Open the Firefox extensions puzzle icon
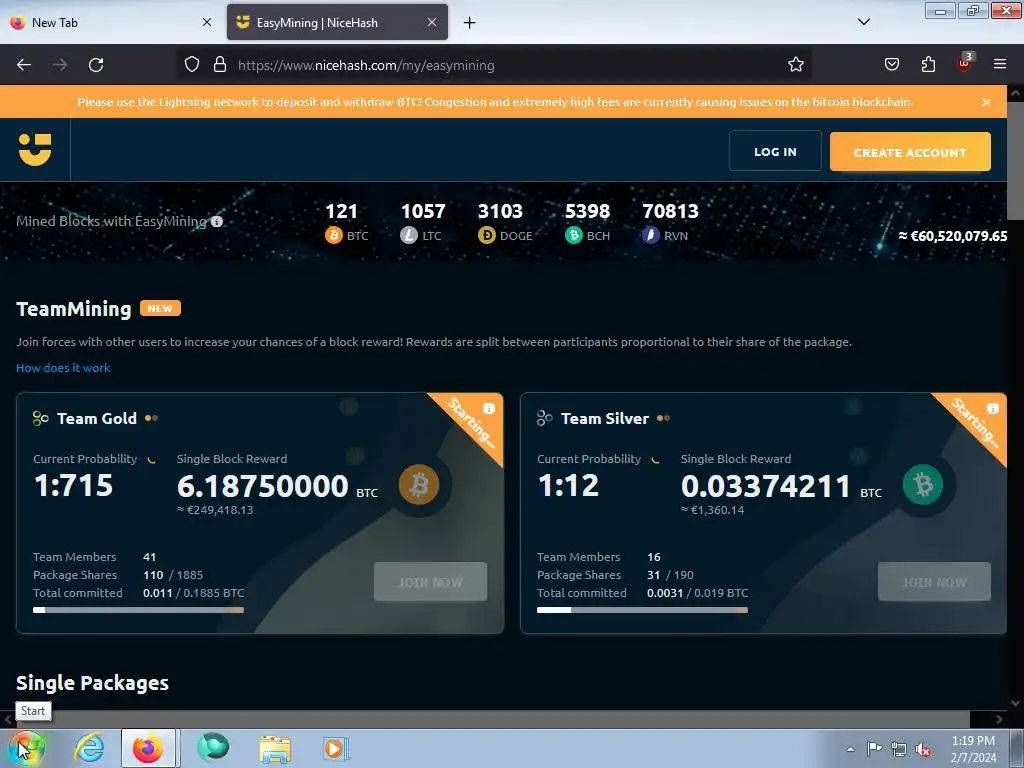This screenshot has height=768, width=1024. click(928, 65)
